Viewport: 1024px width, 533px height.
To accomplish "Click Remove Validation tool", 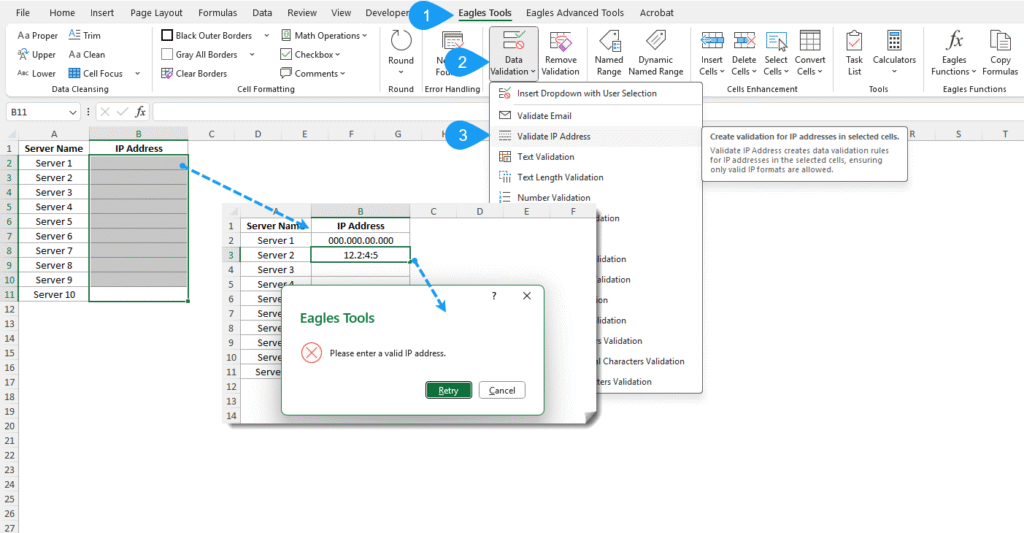I will 560,54.
